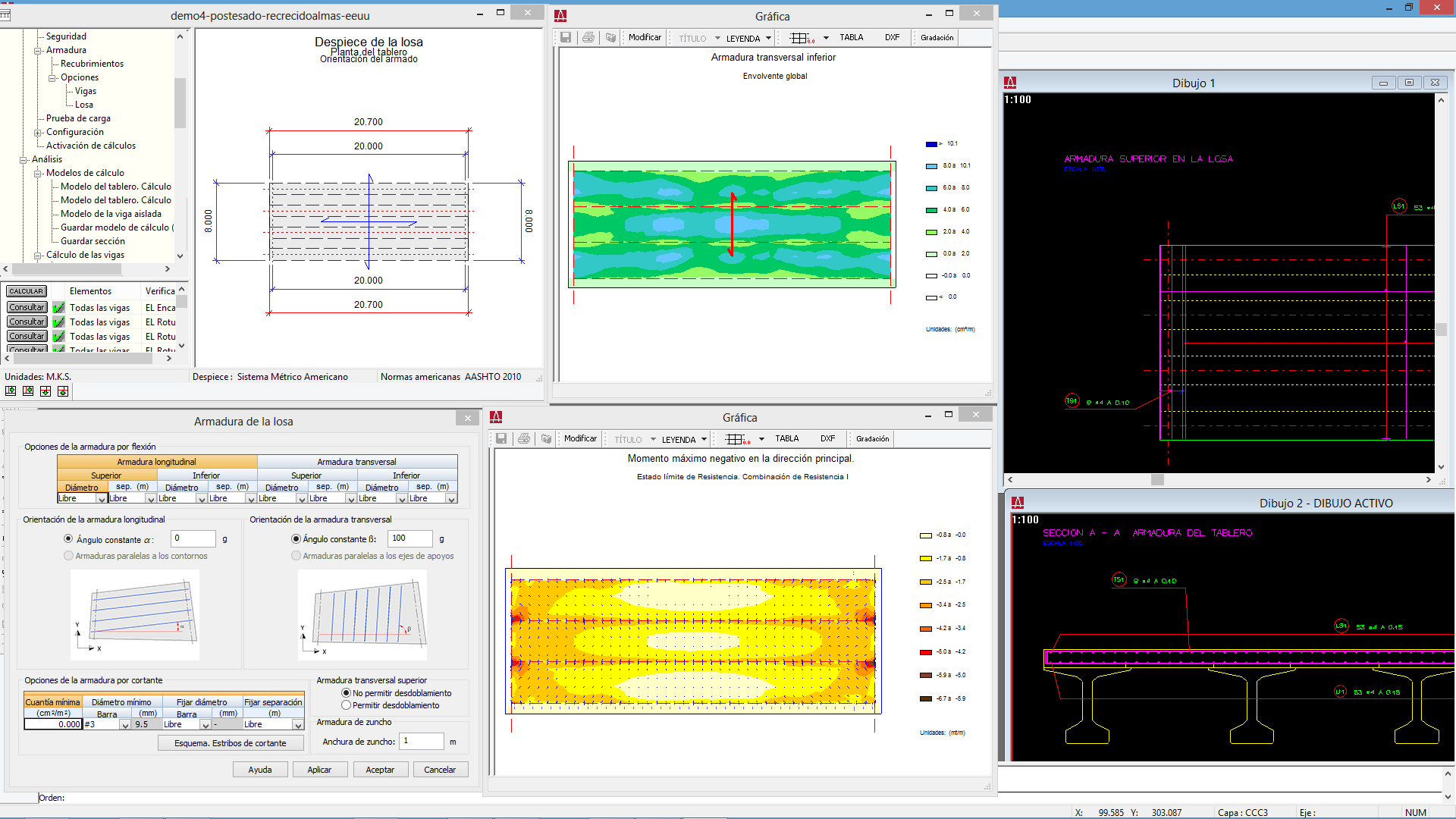Image resolution: width=1456 pixels, height=819 pixels.
Task: Click the Anchura de zuncho input field
Action: (422, 741)
